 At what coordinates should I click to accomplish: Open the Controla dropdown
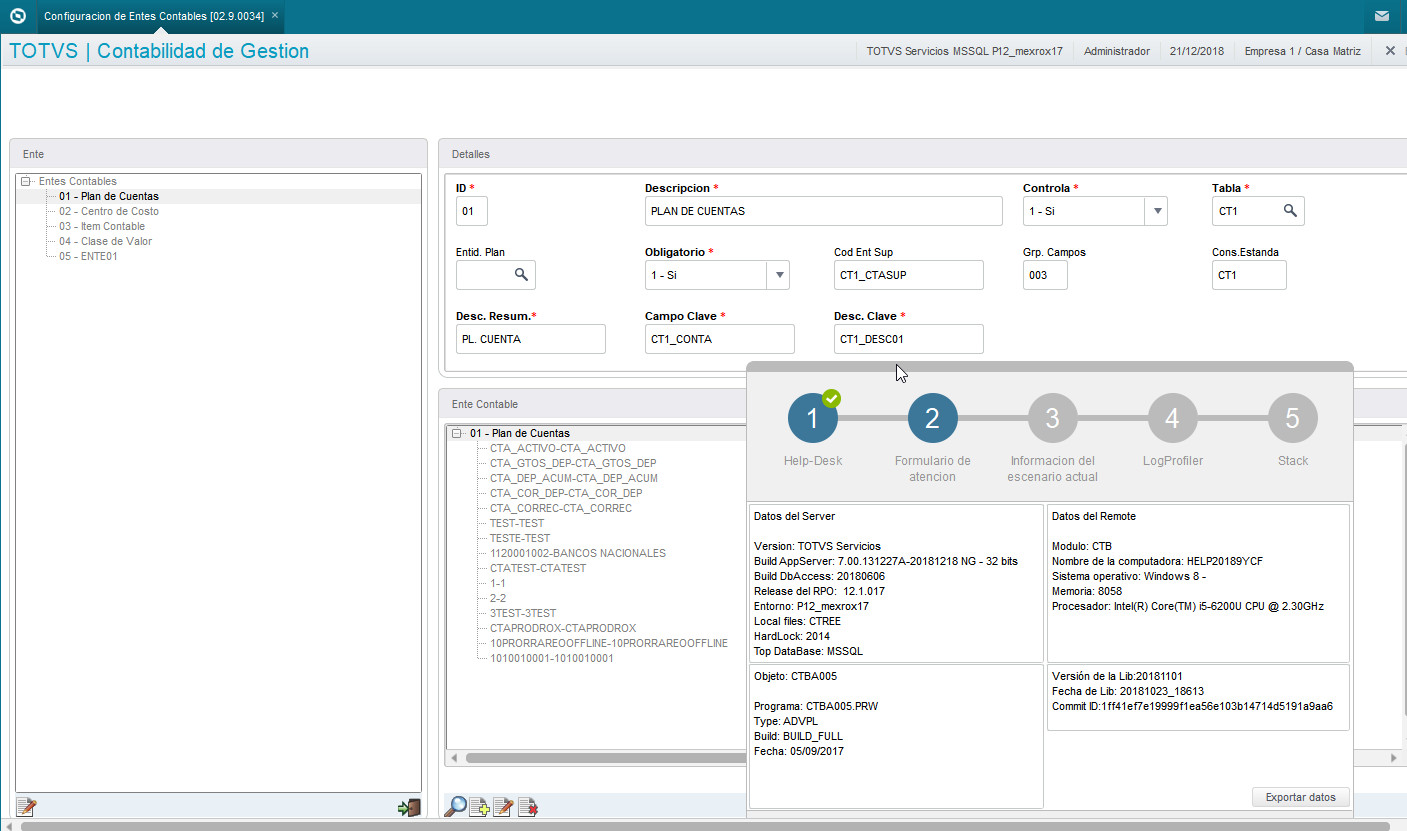[1156, 211]
